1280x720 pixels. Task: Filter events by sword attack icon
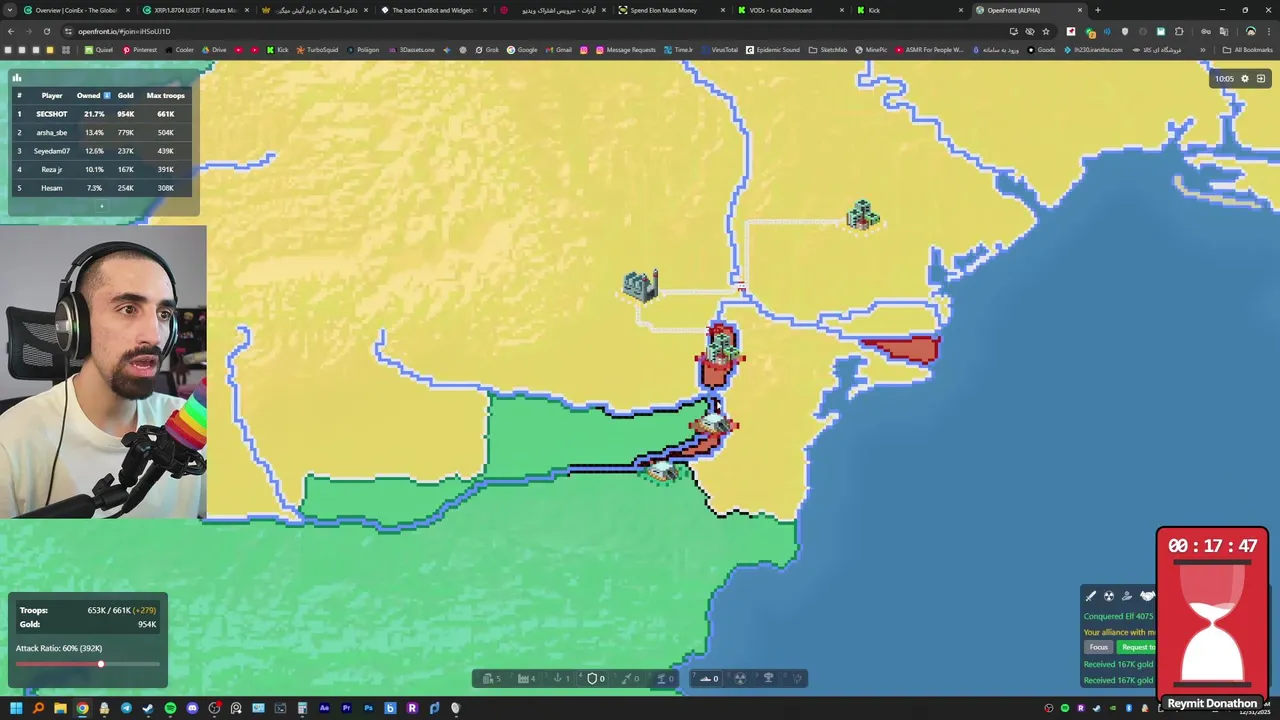click(x=1091, y=596)
